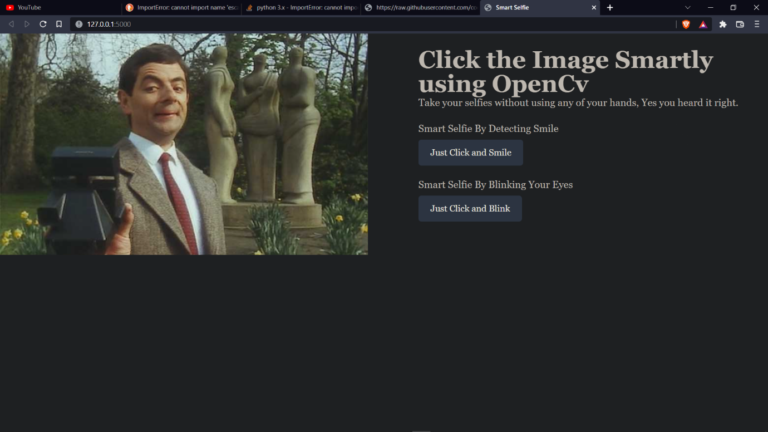Viewport: 768px width, 432px height.
Task: Go back to previous page
Action: [x=11, y=24]
